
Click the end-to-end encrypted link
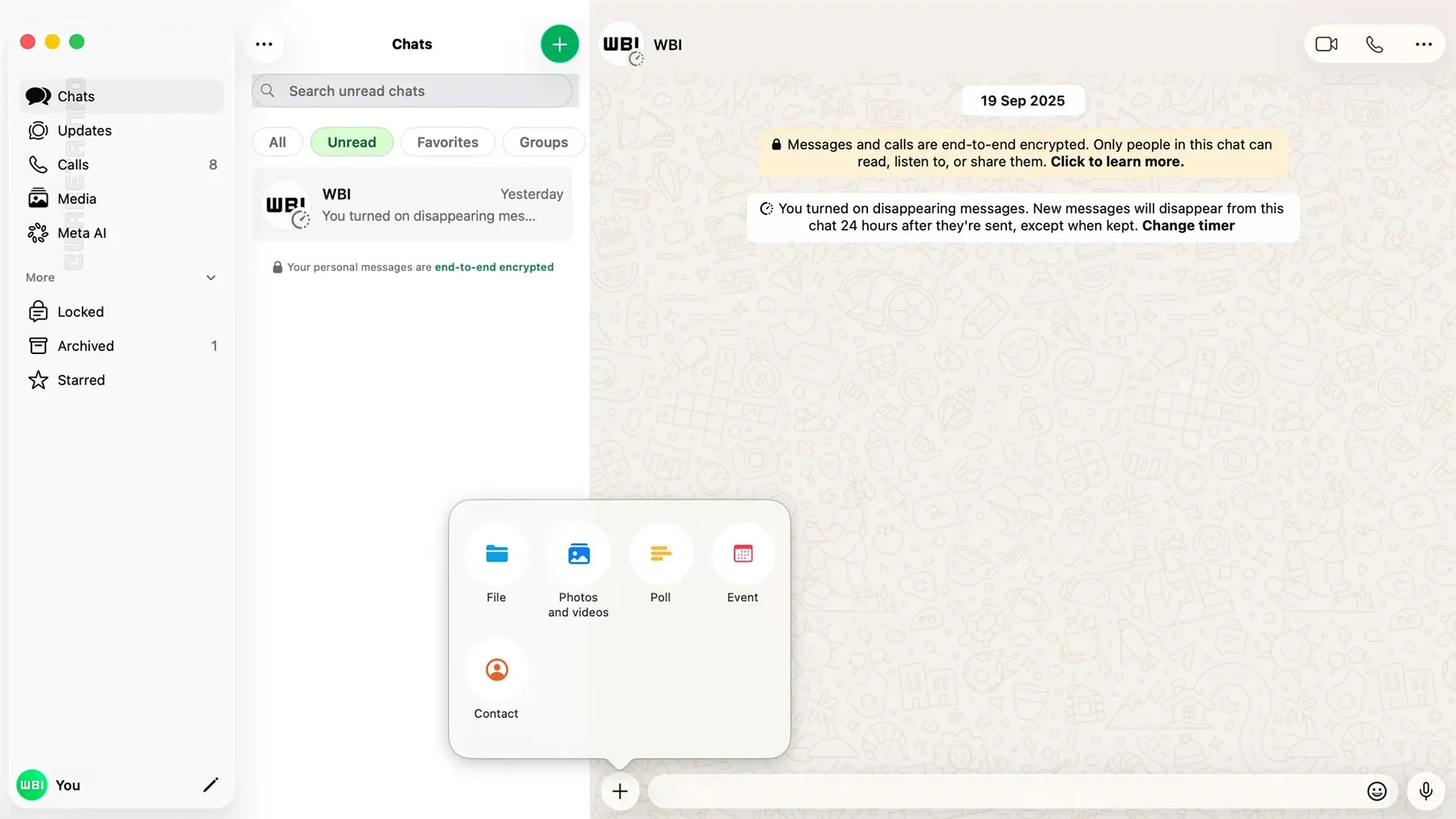point(494,267)
